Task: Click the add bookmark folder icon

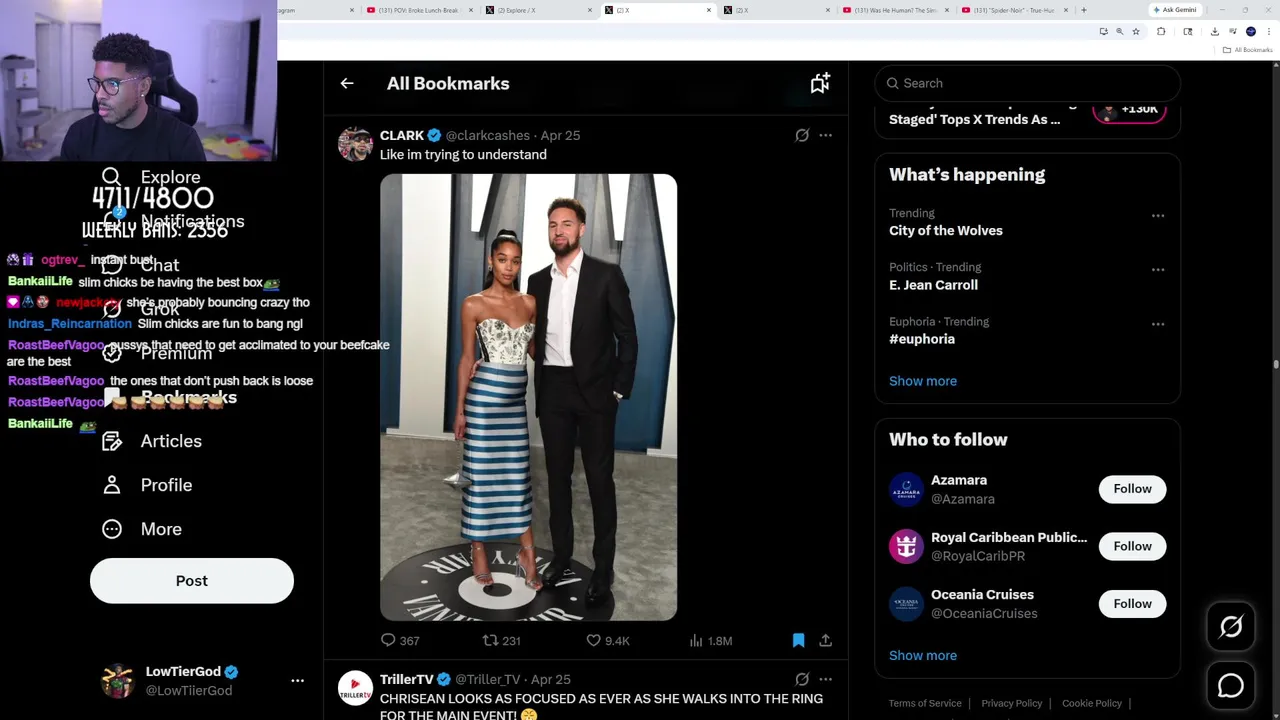Action: (820, 84)
